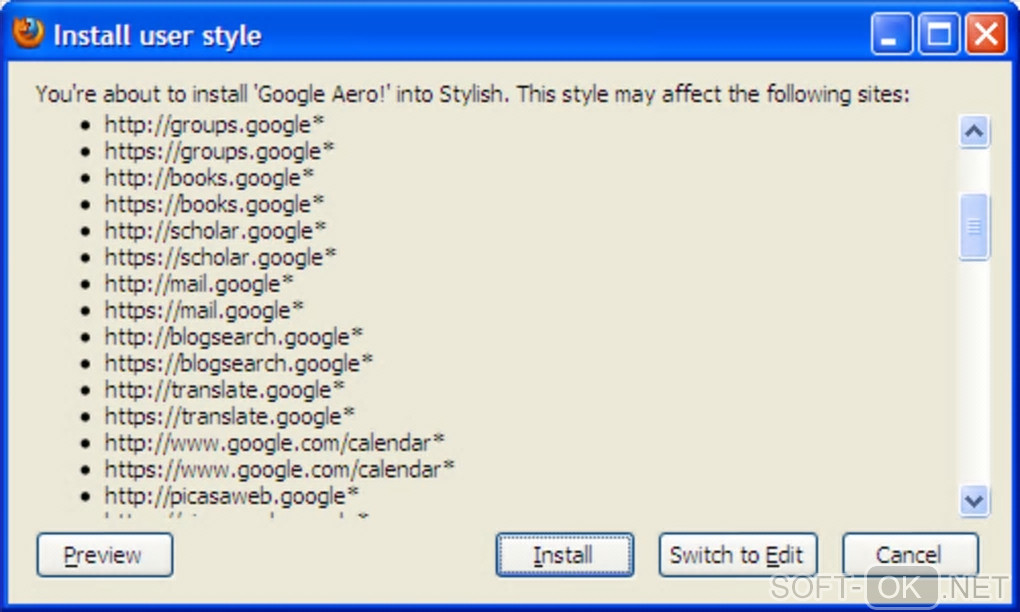The height and width of the screenshot is (612, 1020).
Task: Close the Install user style dialog
Action: (986, 35)
